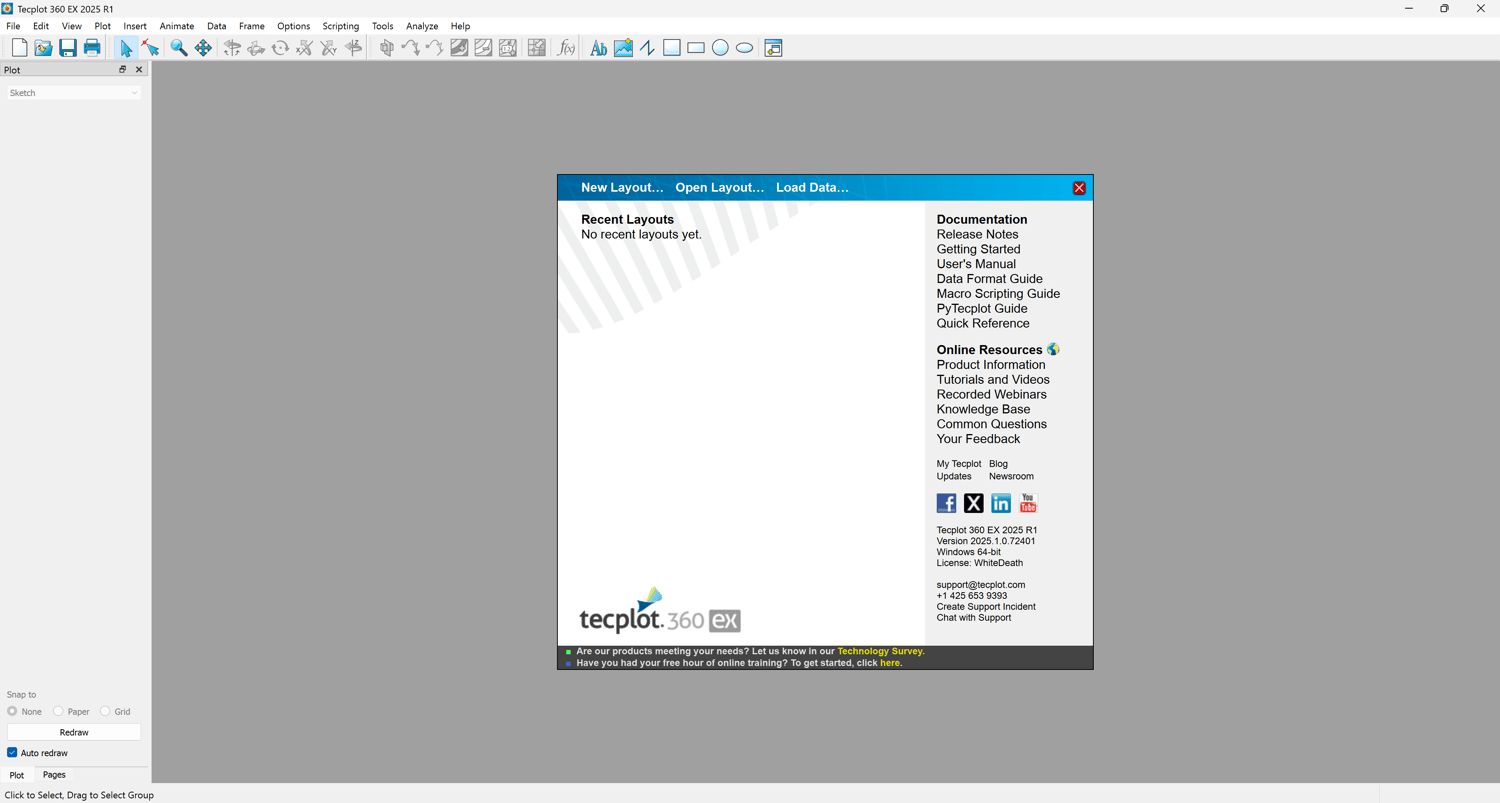Image resolution: width=1500 pixels, height=803 pixels.
Task: Open the Getting Started link
Action: click(x=979, y=250)
